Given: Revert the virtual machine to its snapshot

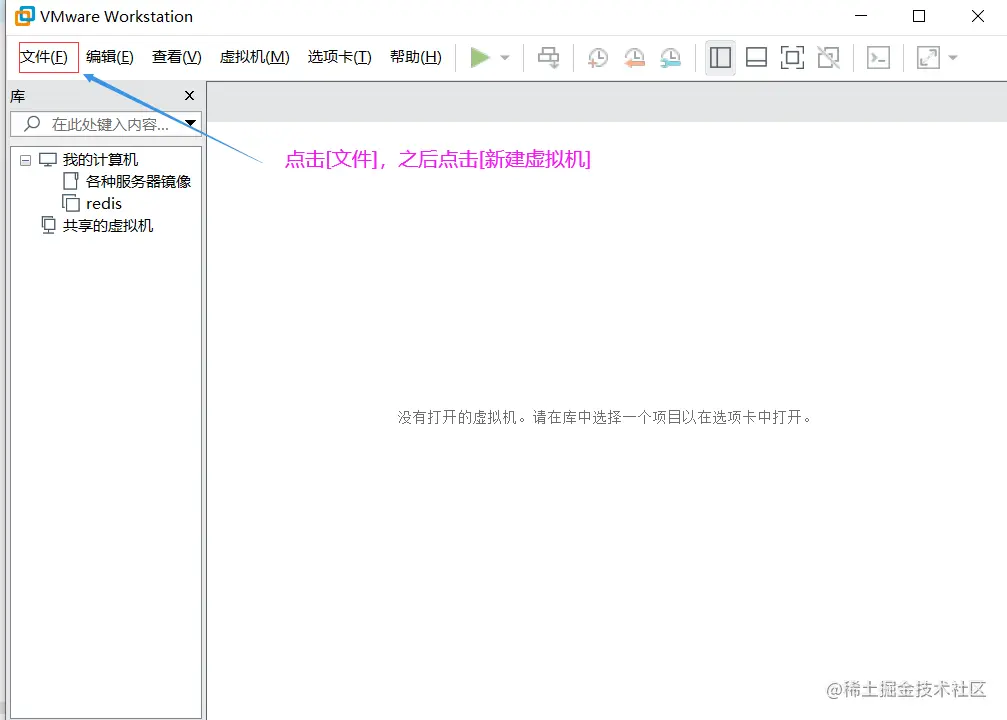Looking at the screenshot, I should click(634, 57).
